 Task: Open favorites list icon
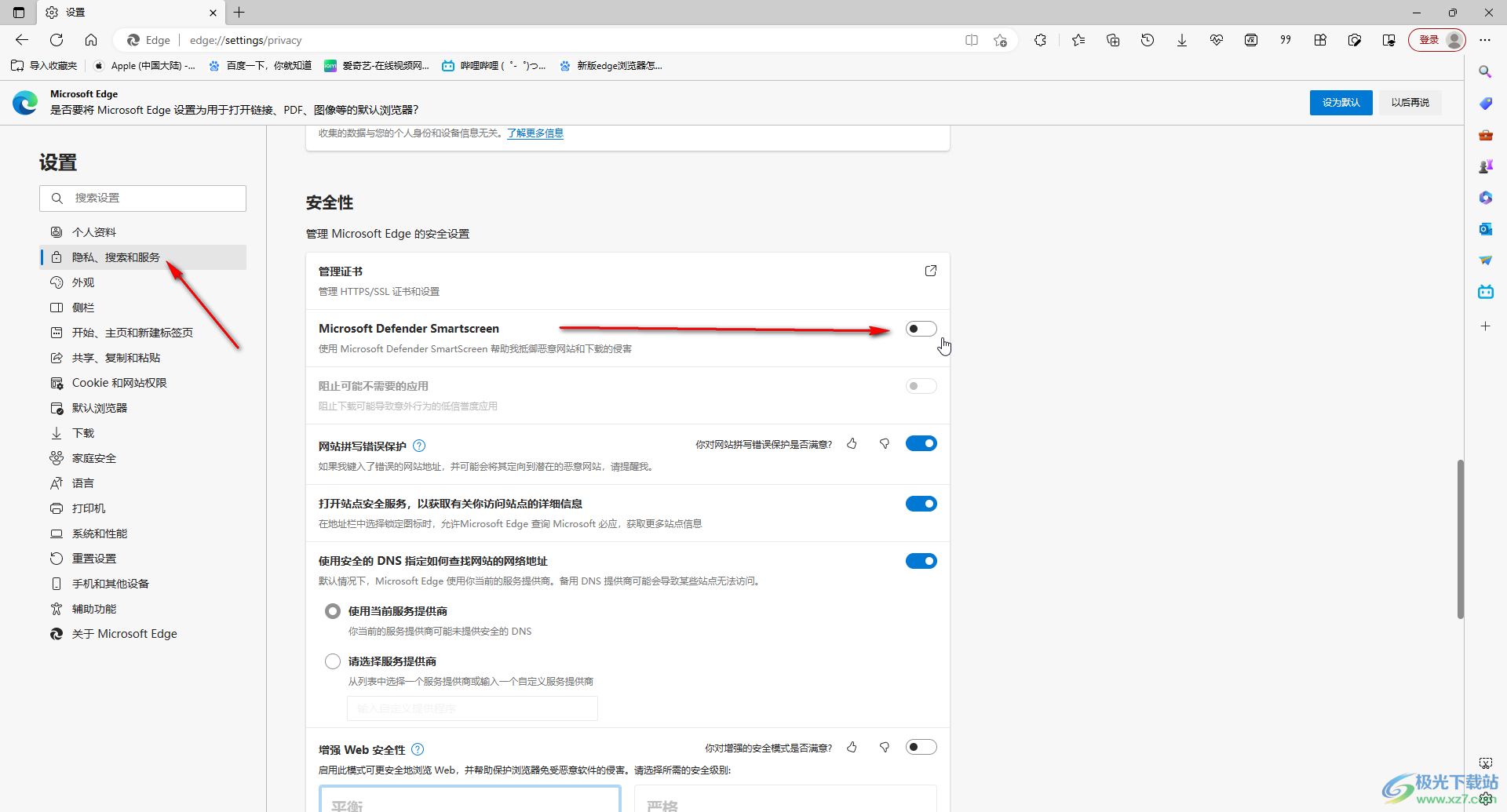coord(1078,40)
